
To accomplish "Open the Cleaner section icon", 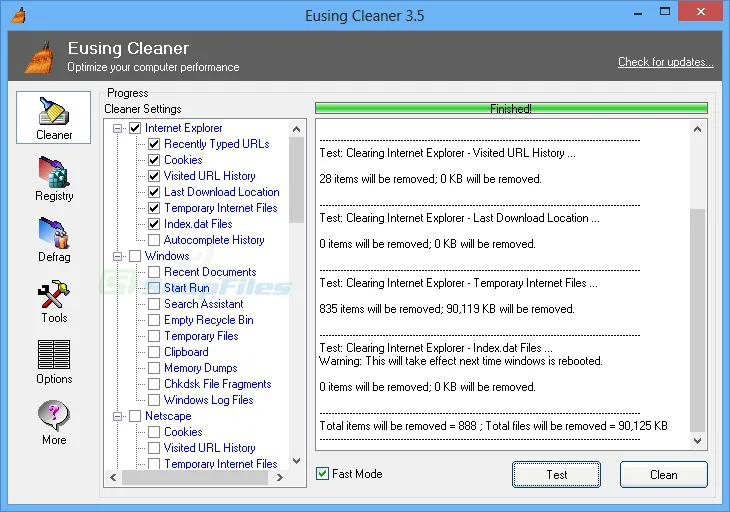I will (54, 118).
